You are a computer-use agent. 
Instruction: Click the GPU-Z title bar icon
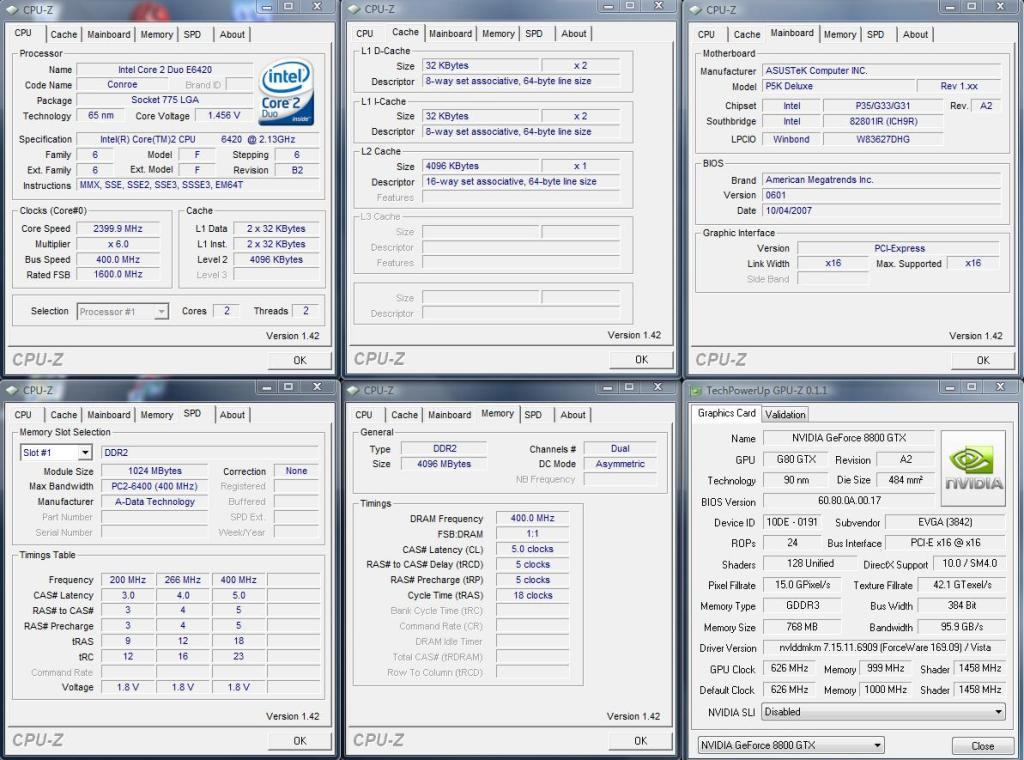click(695, 390)
